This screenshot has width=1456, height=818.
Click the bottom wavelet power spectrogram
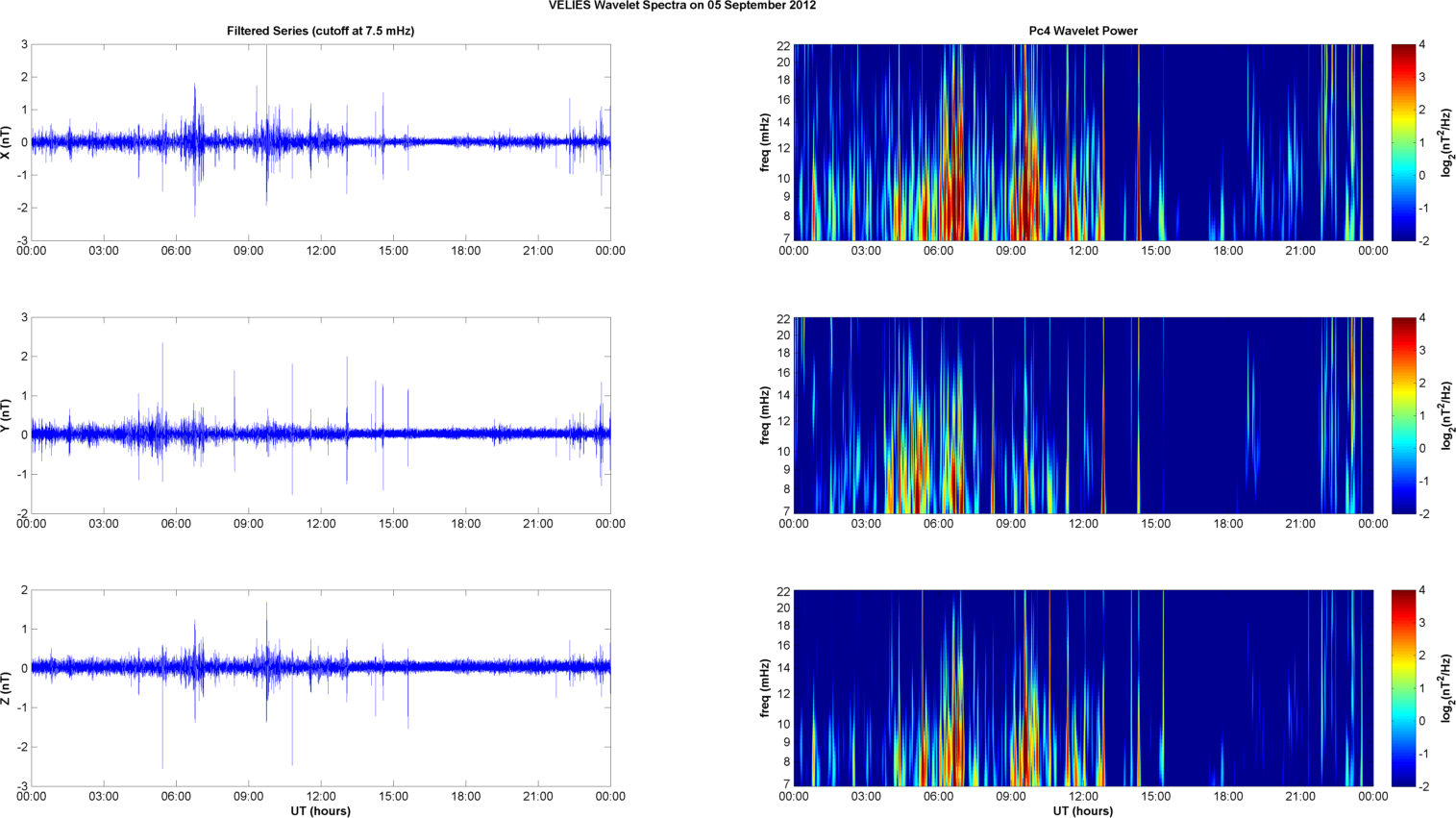(1083, 688)
